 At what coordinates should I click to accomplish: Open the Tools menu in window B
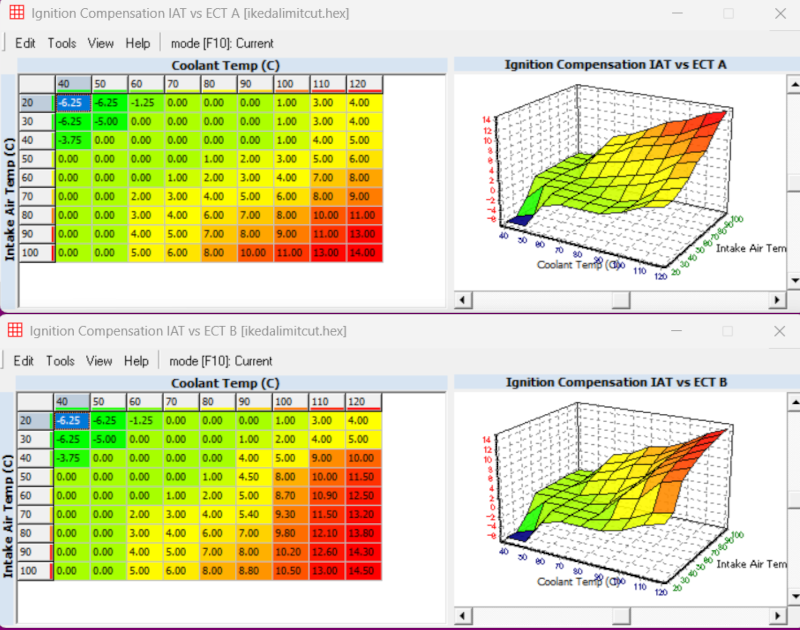click(x=61, y=361)
